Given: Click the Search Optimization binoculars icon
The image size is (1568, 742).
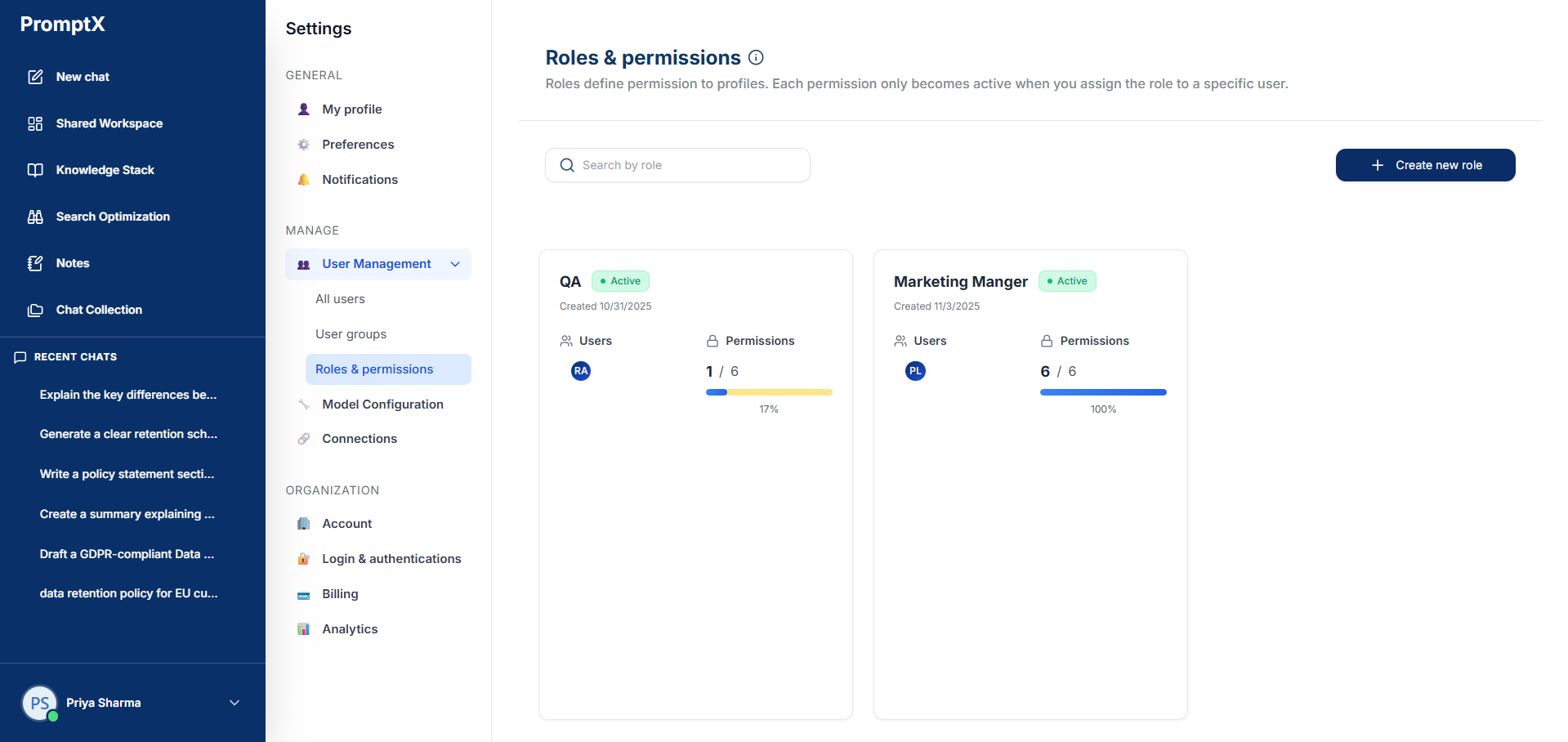Looking at the screenshot, I should tap(35, 217).
